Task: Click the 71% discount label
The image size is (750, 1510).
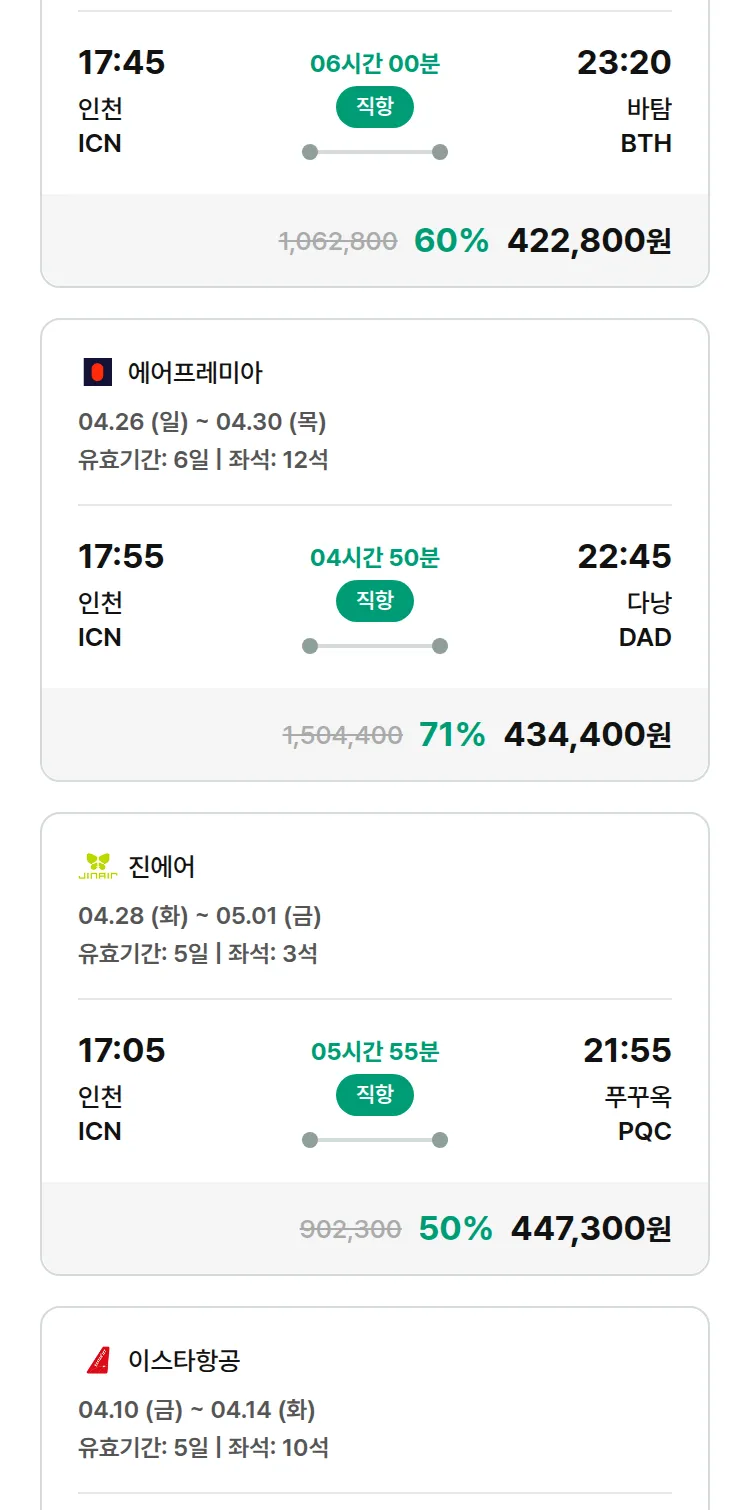Action: (x=452, y=735)
